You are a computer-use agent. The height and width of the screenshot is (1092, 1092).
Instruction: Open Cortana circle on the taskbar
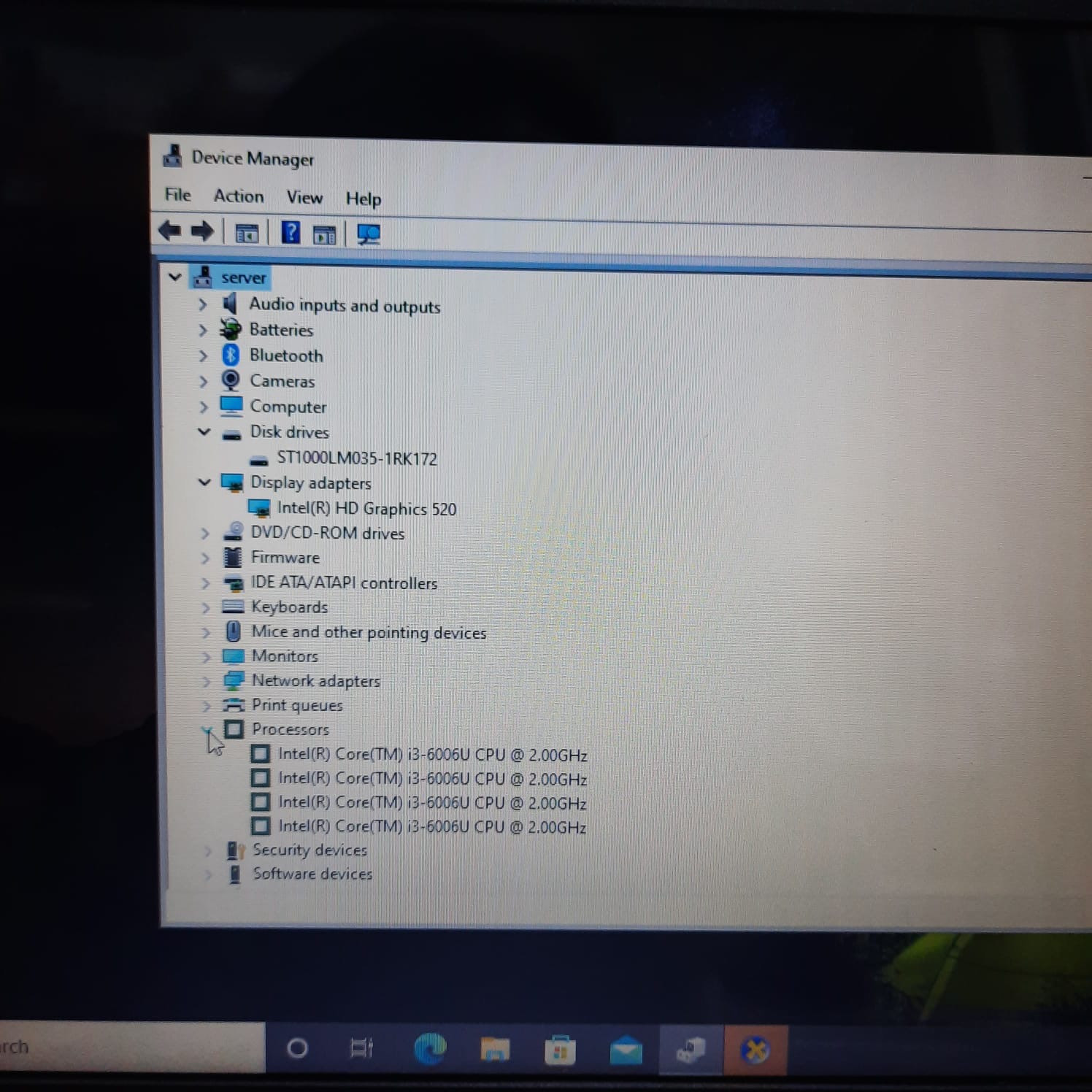coord(297,1049)
